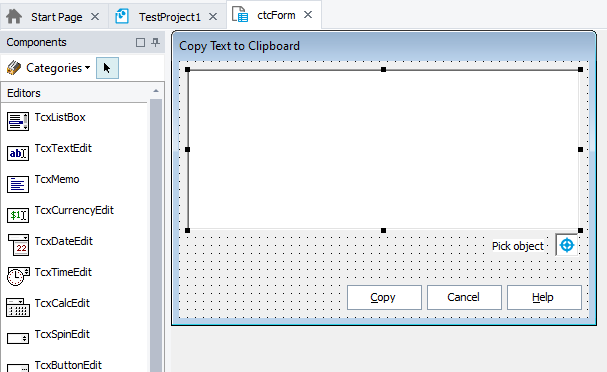Click the TcxListBox label
The height and width of the screenshot is (372, 607).
click(60, 117)
